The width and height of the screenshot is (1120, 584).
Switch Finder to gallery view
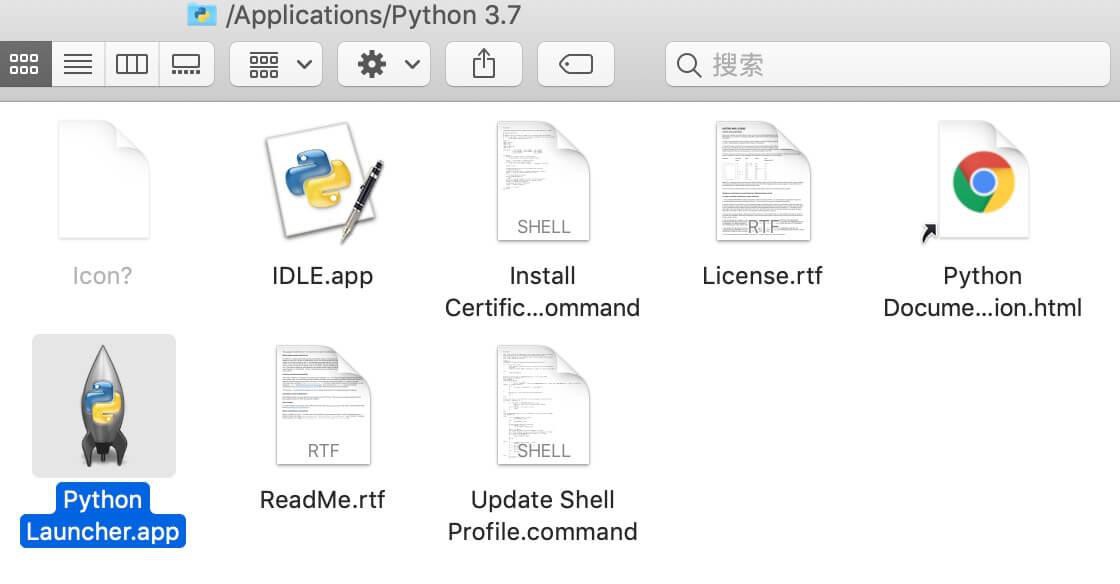click(186, 64)
